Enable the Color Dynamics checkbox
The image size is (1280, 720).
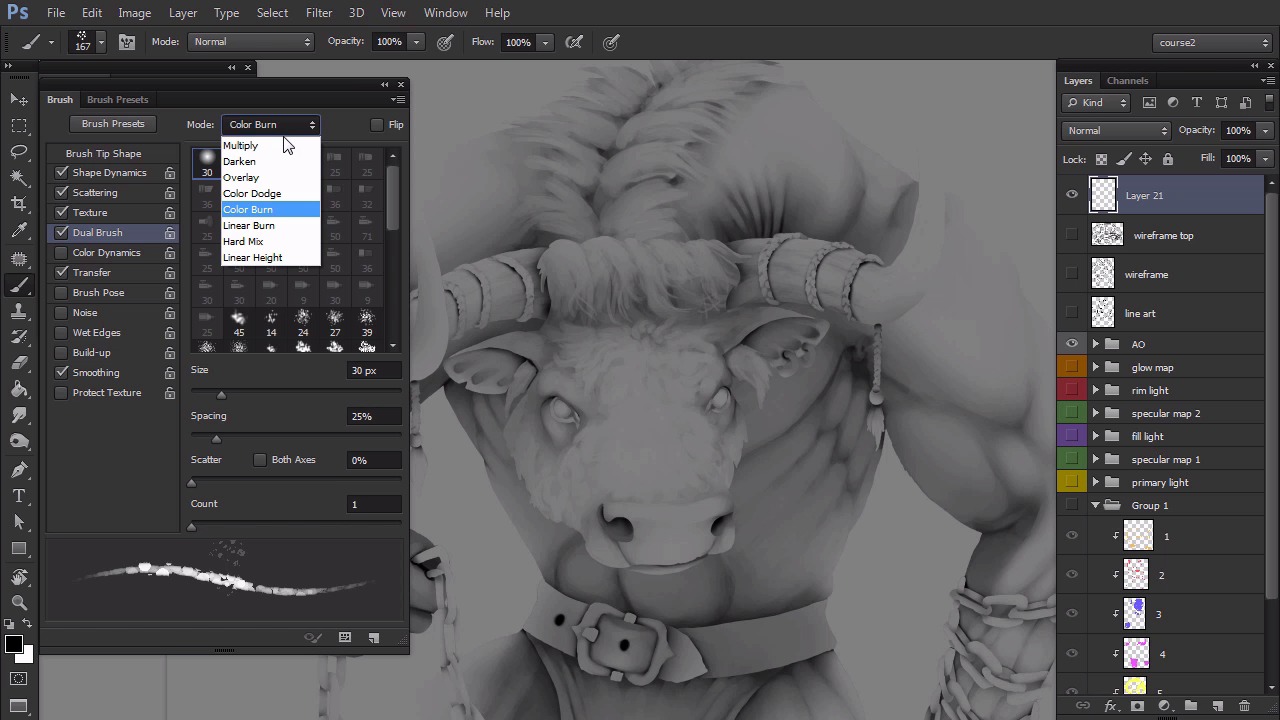click(x=62, y=253)
